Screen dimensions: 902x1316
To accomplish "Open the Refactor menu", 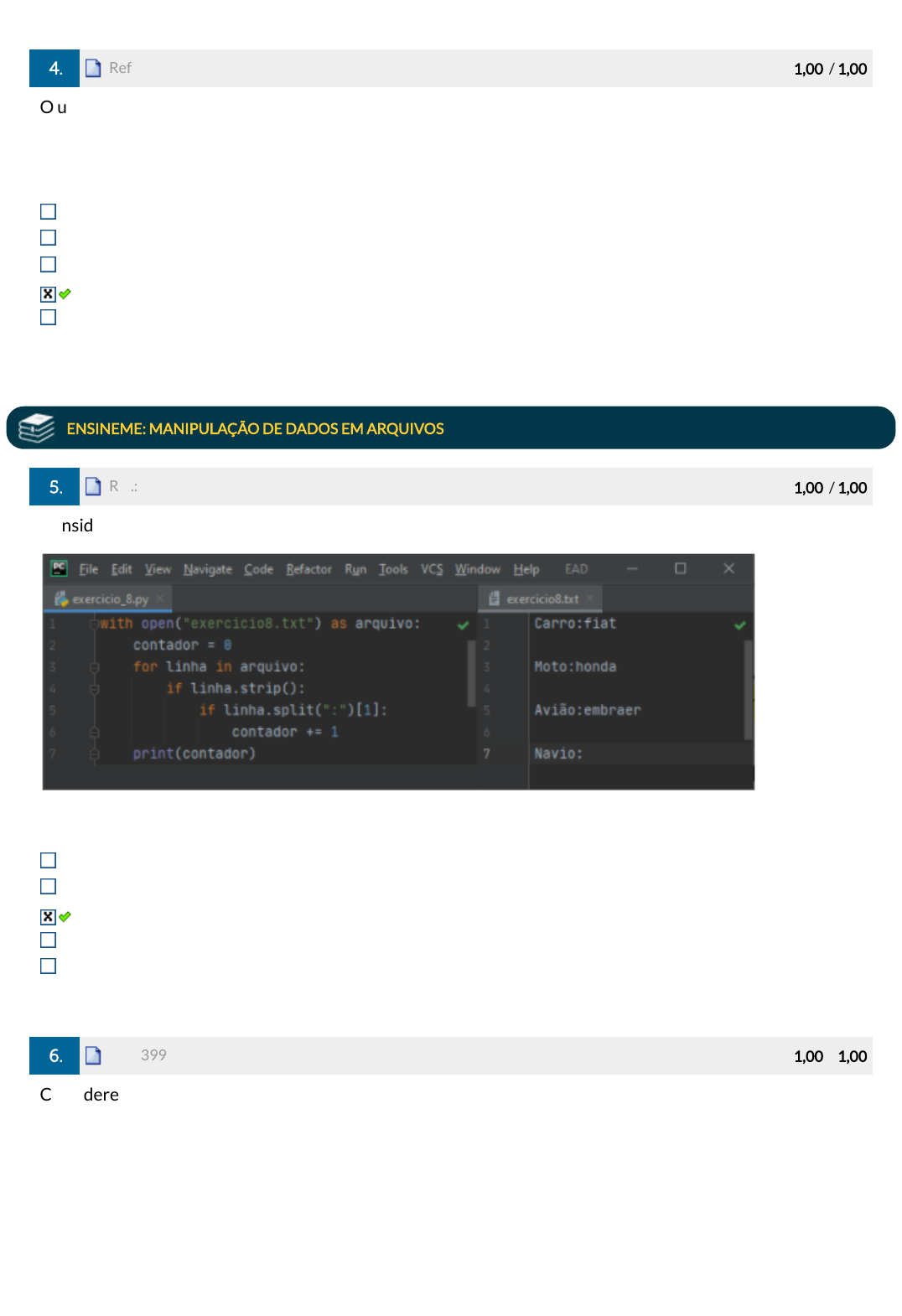I will pyautogui.click(x=308, y=569).
